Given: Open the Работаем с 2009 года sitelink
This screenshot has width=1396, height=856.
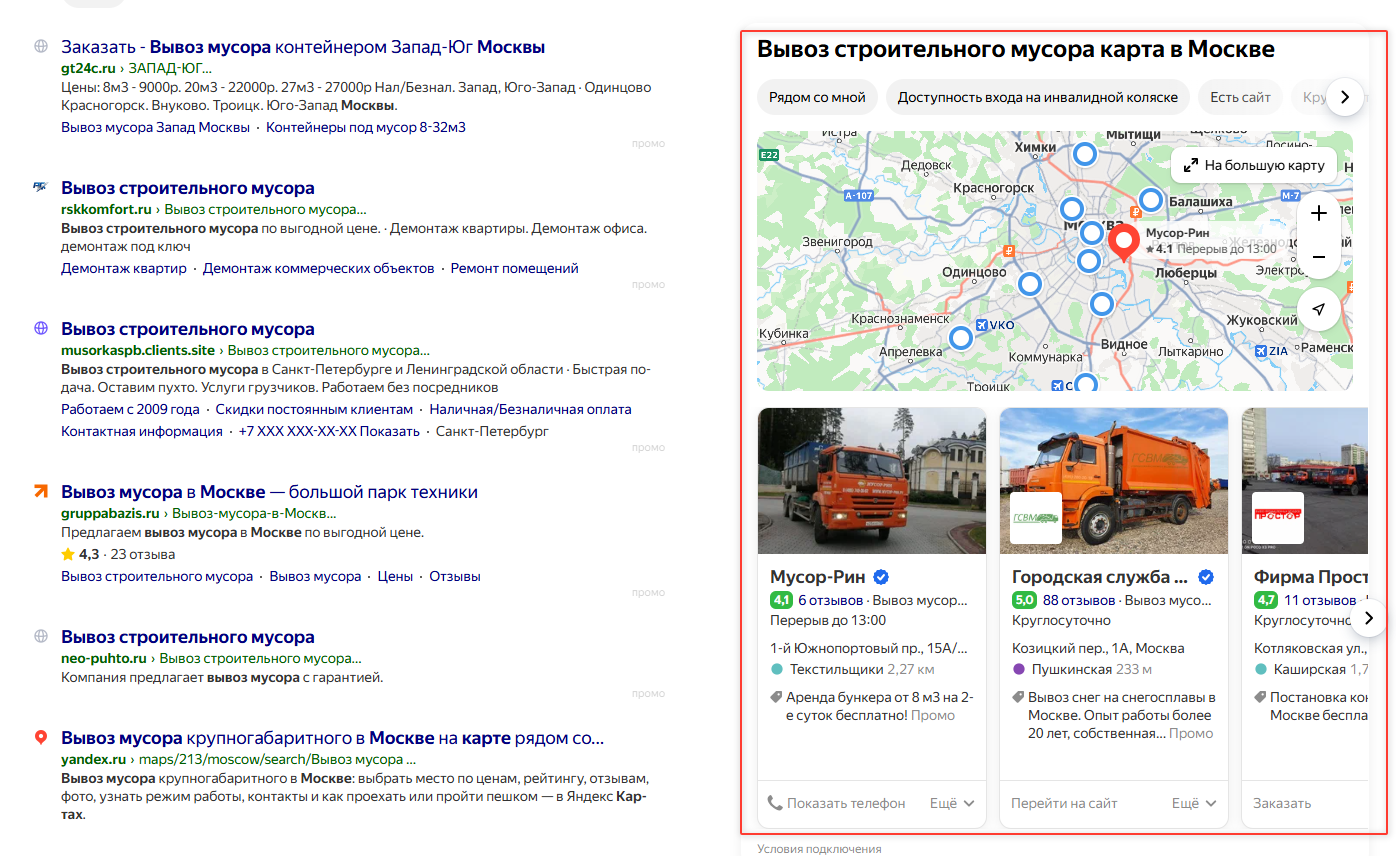Looking at the screenshot, I should [x=130, y=409].
